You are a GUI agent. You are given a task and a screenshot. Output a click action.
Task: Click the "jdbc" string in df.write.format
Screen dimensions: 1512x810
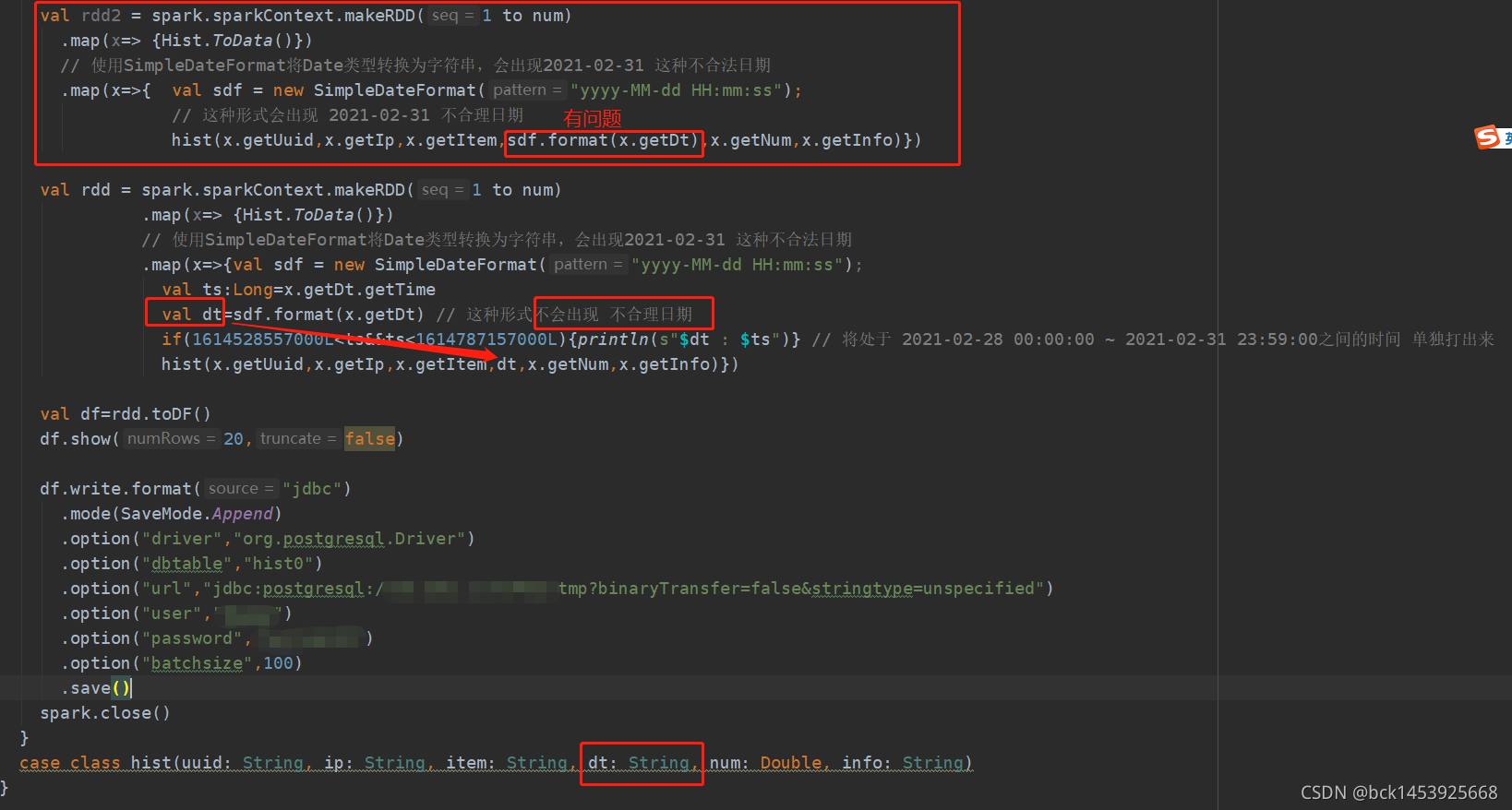[x=312, y=489]
